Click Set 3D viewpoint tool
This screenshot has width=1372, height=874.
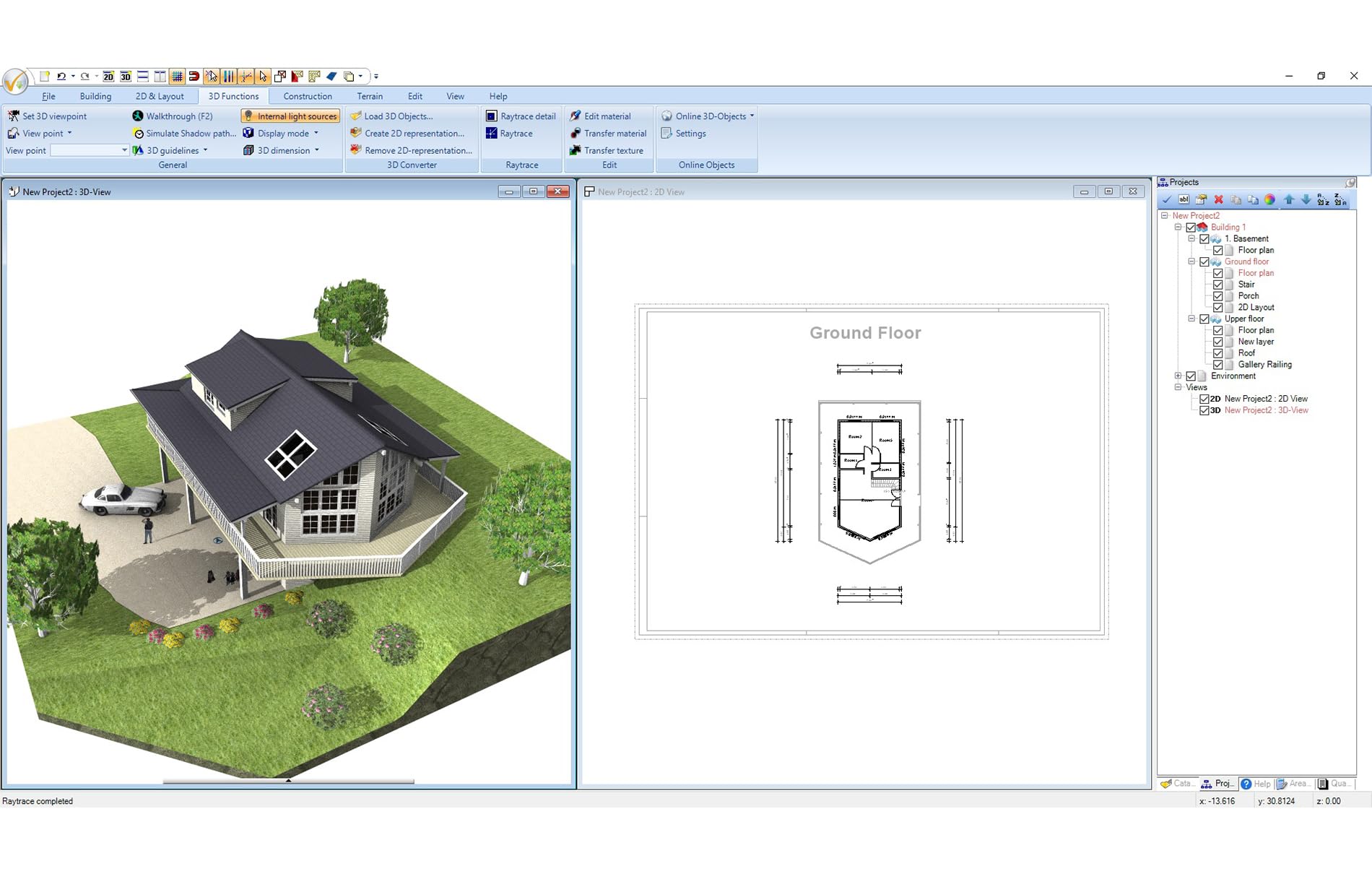click(47, 116)
